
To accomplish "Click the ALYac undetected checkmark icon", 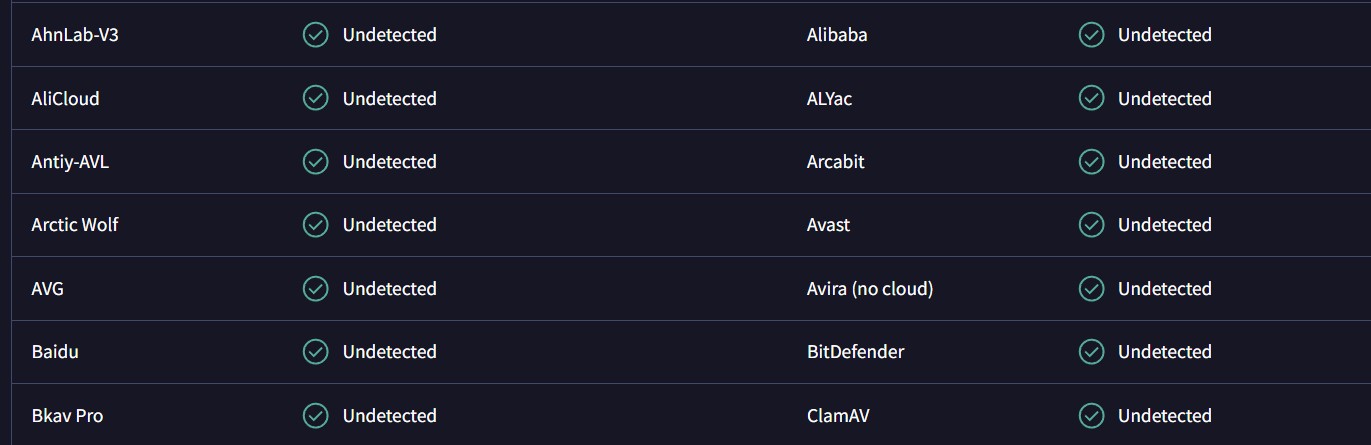I will pos(1091,98).
